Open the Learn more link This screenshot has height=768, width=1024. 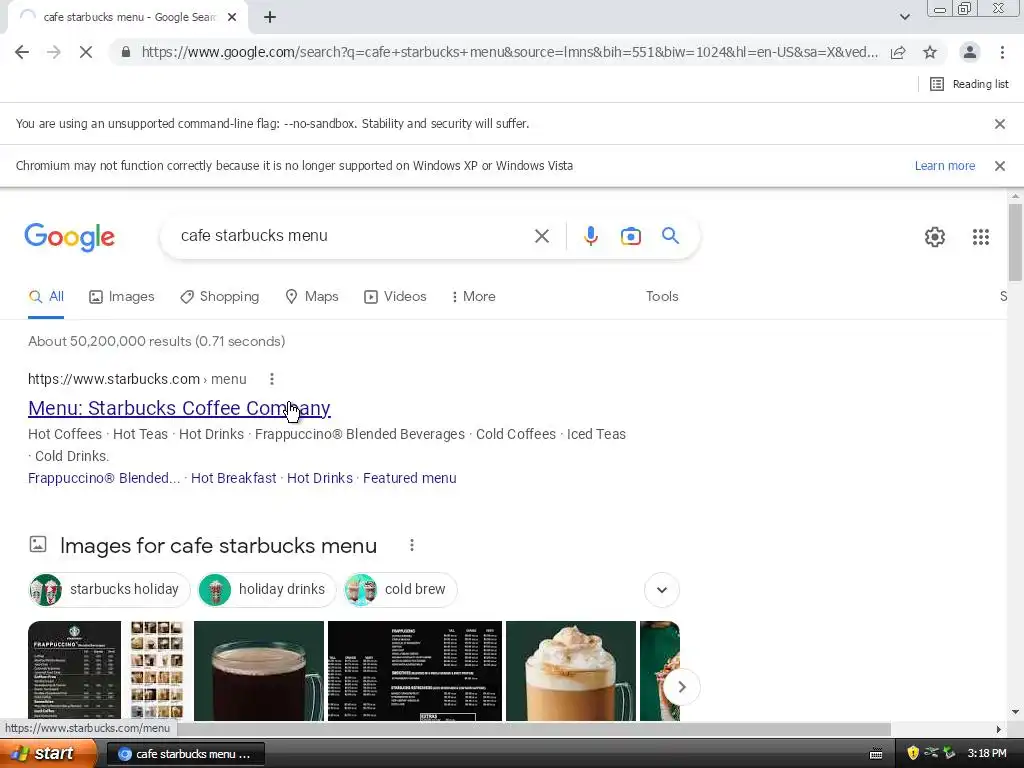pos(944,166)
